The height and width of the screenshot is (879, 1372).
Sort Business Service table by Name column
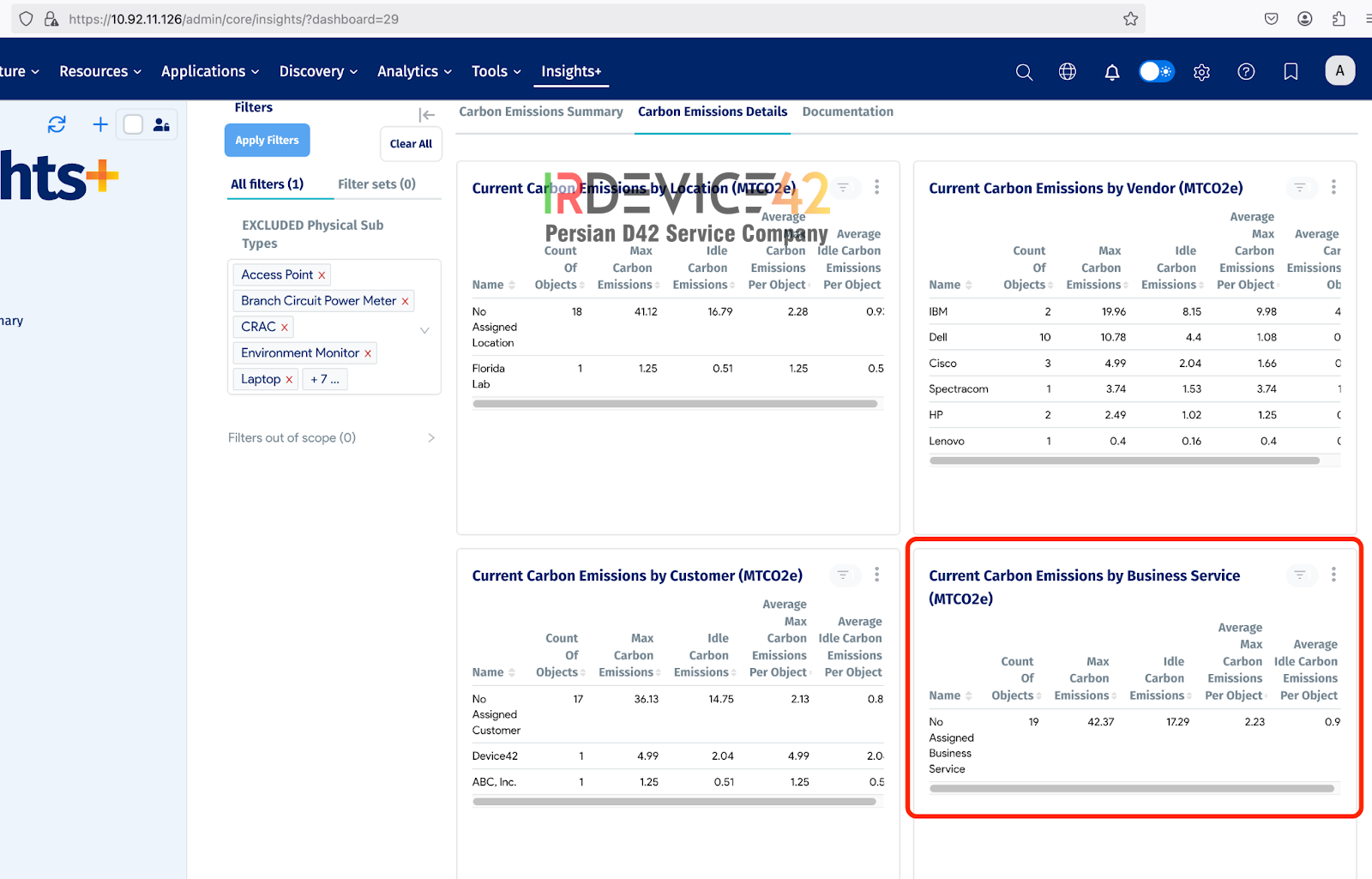point(951,695)
